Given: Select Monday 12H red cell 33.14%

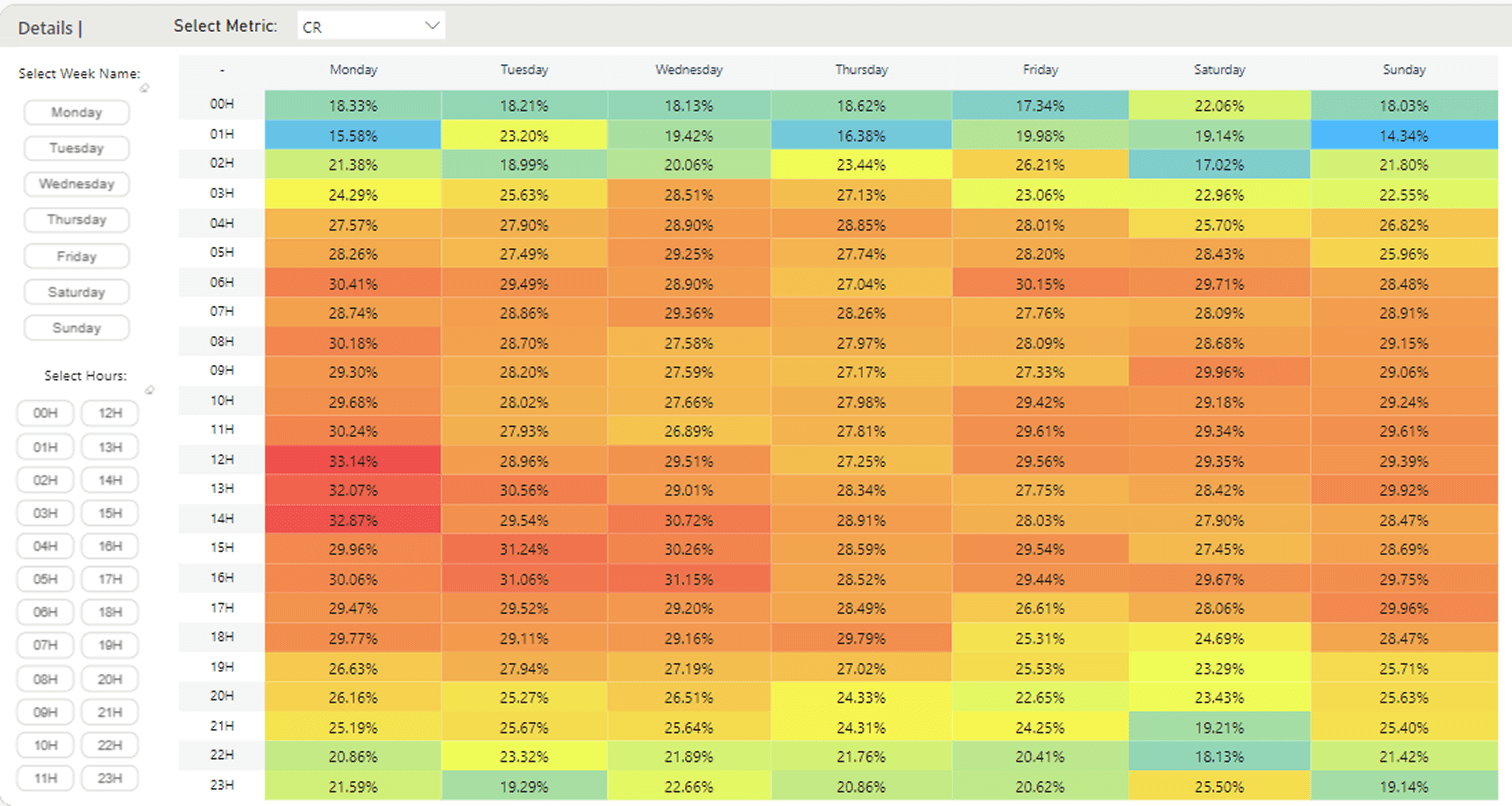Looking at the screenshot, I should click(x=353, y=460).
